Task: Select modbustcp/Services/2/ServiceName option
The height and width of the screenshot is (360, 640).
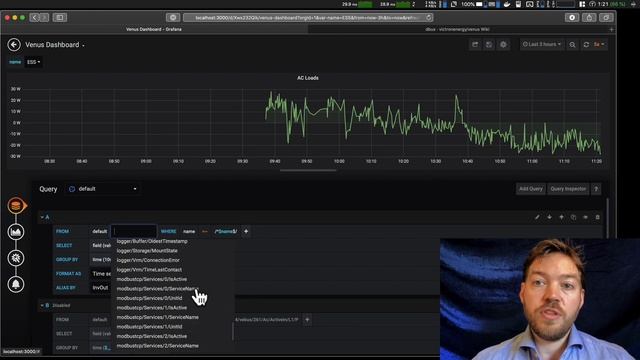Action: 158,346
